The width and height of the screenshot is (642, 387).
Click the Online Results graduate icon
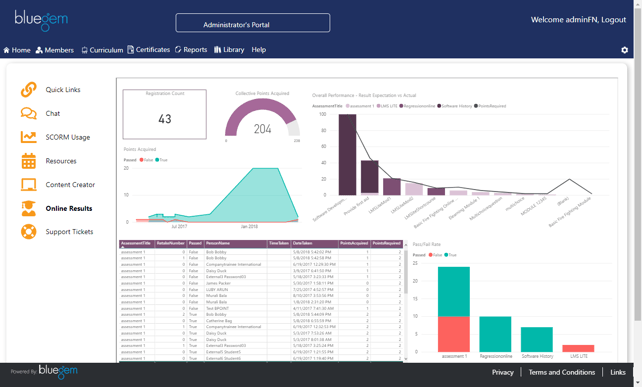pyautogui.click(x=29, y=208)
